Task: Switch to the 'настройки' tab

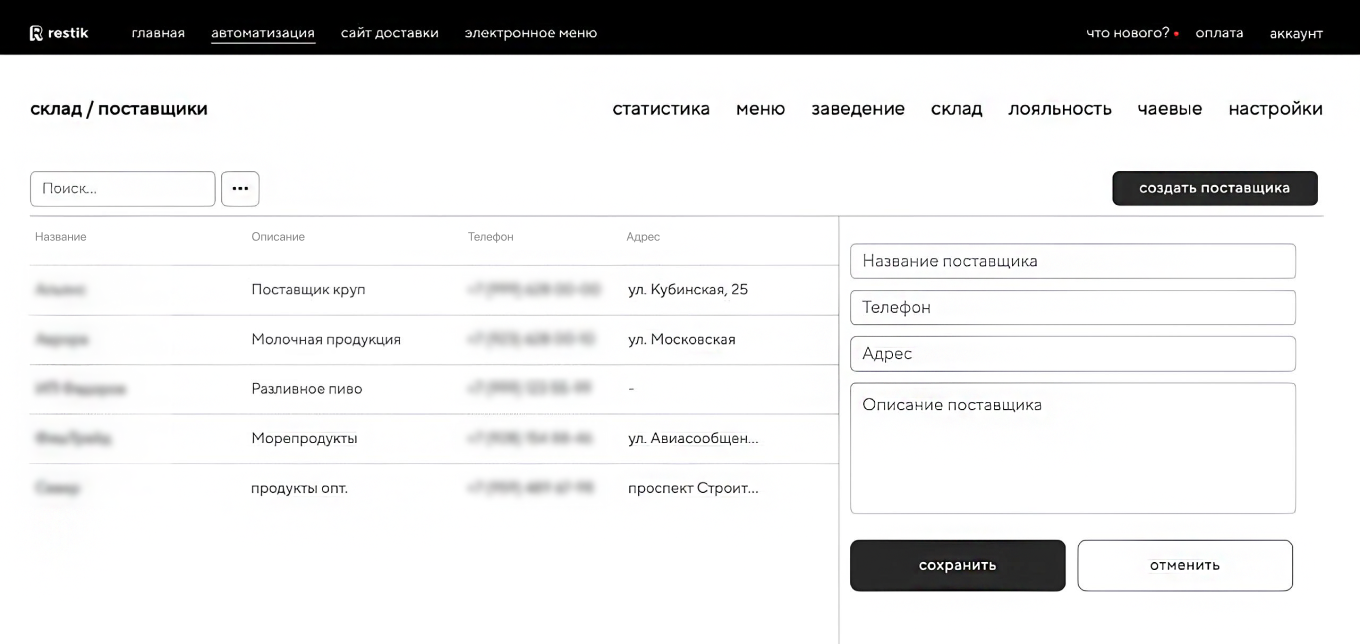Action: coord(1275,109)
